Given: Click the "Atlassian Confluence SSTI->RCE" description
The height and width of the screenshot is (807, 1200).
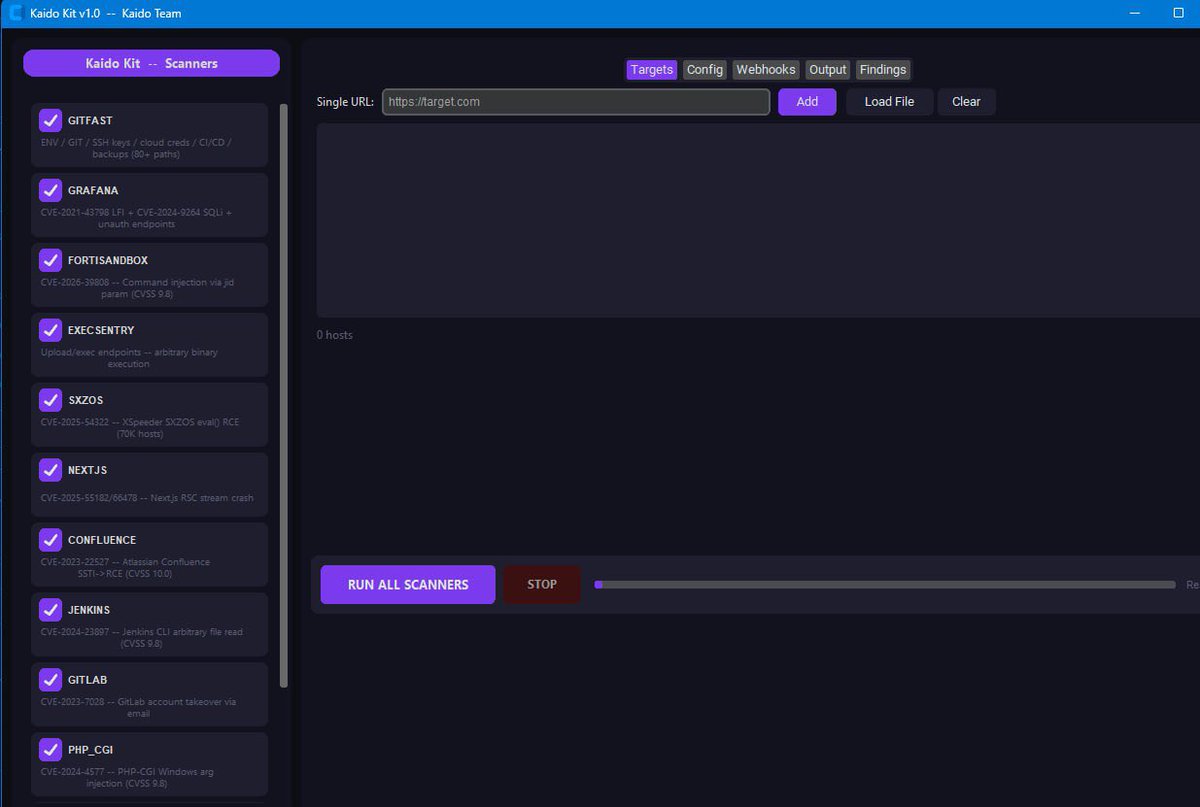Looking at the screenshot, I should pos(126,568).
